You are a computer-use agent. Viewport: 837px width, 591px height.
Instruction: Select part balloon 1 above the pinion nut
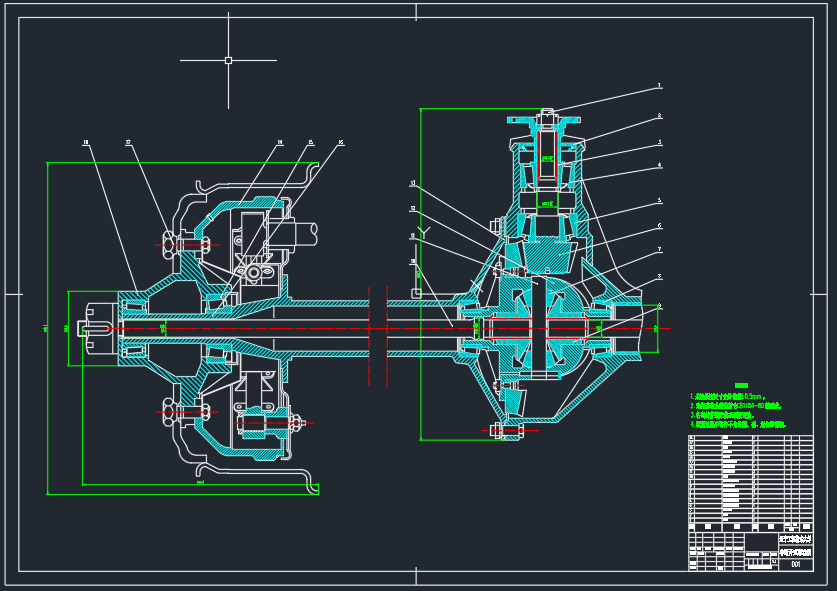[658, 84]
